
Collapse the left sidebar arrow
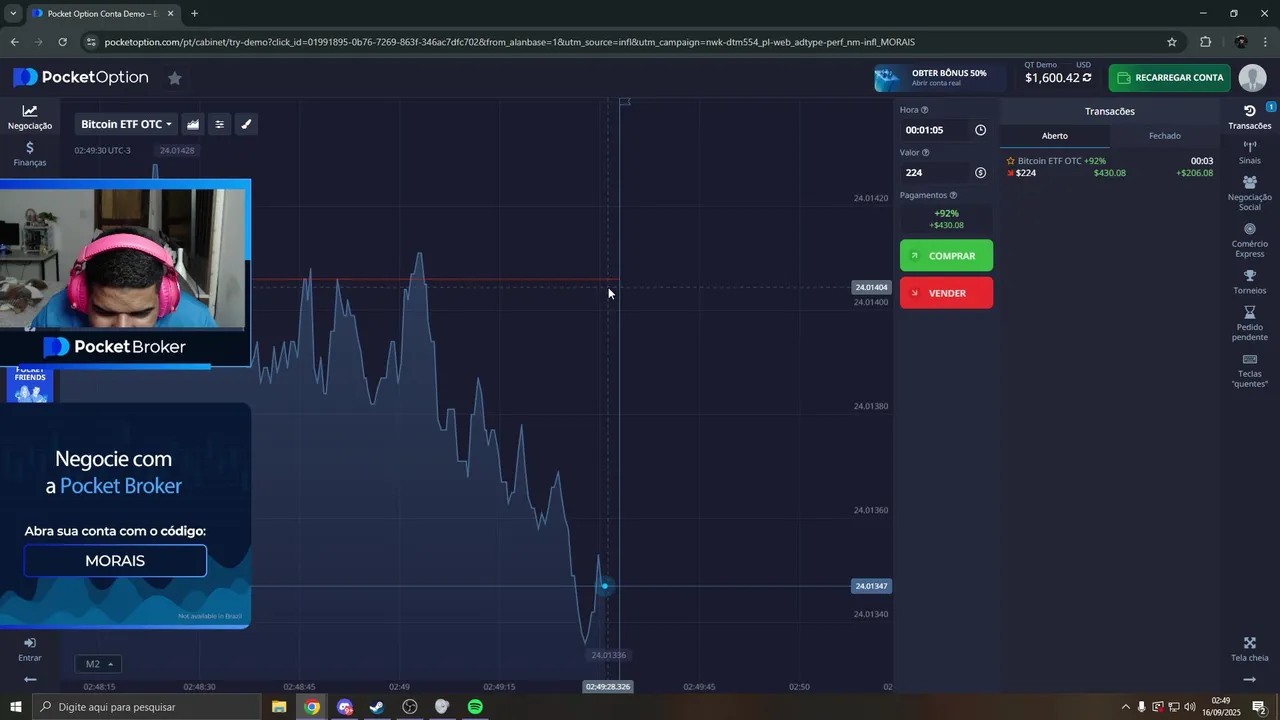tap(30, 680)
